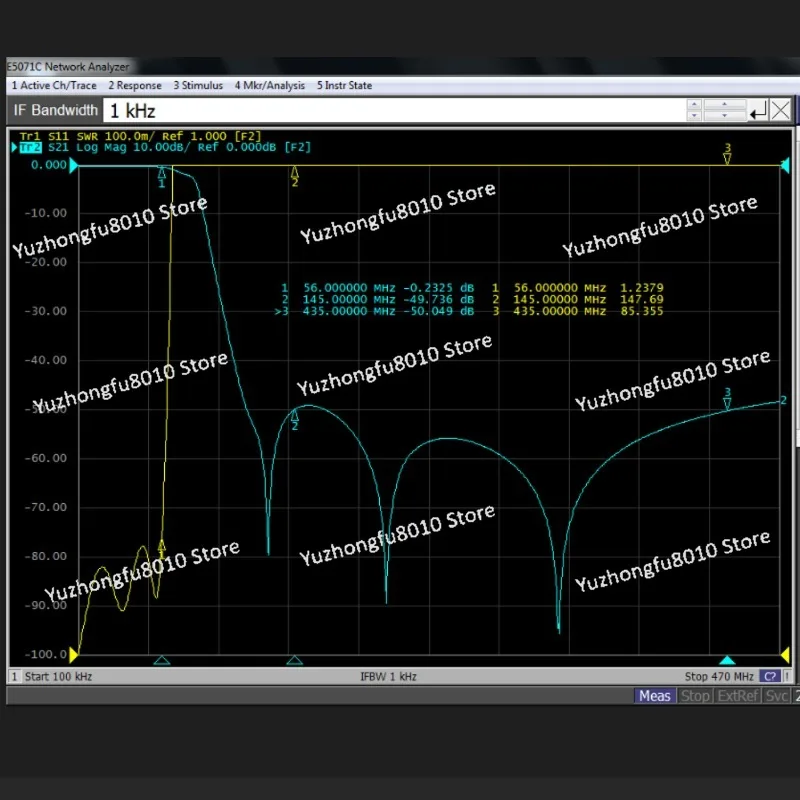Click the exclamation indicator beside C?

787,677
